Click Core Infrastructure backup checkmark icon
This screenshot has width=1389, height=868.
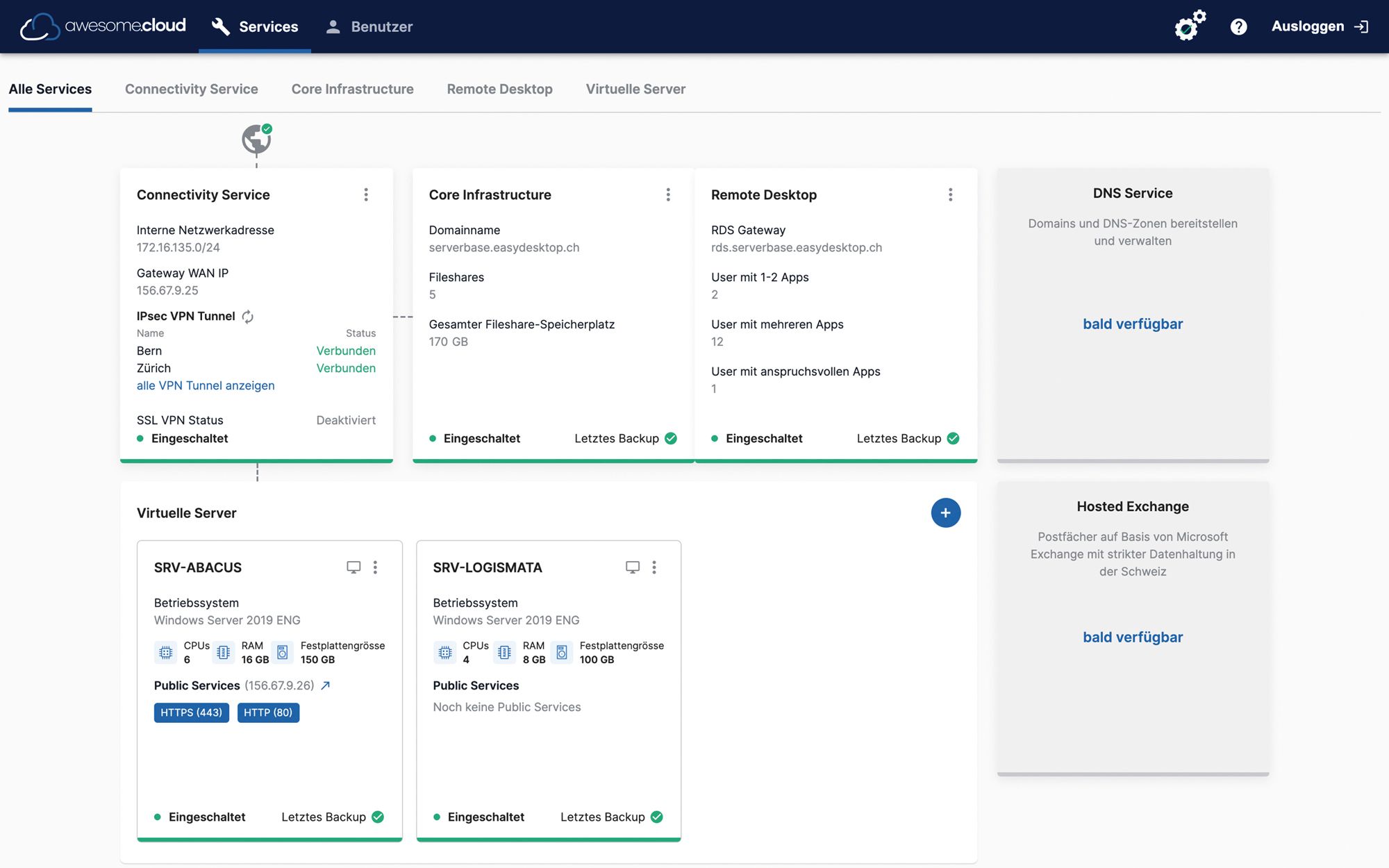(x=671, y=438)
